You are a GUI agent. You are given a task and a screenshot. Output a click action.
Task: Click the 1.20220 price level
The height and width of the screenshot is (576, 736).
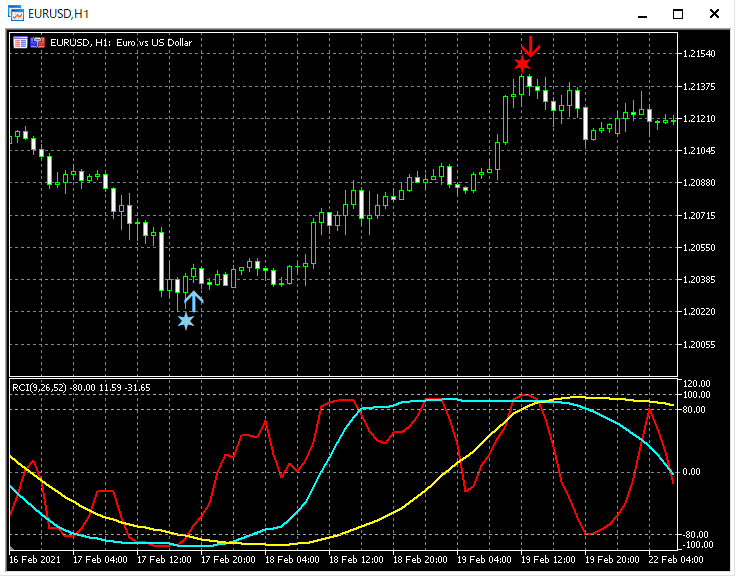point(699,312)
